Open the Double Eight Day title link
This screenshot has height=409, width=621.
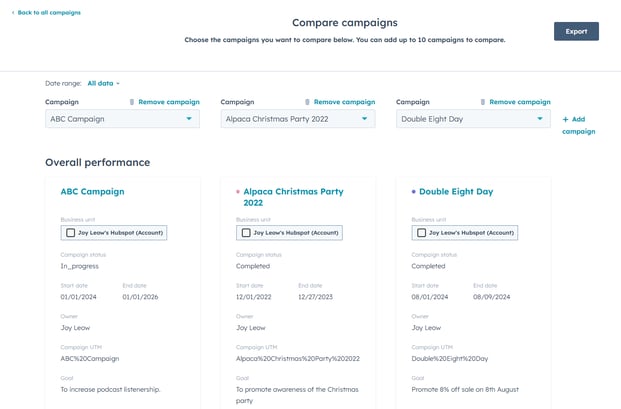point(456,192)
